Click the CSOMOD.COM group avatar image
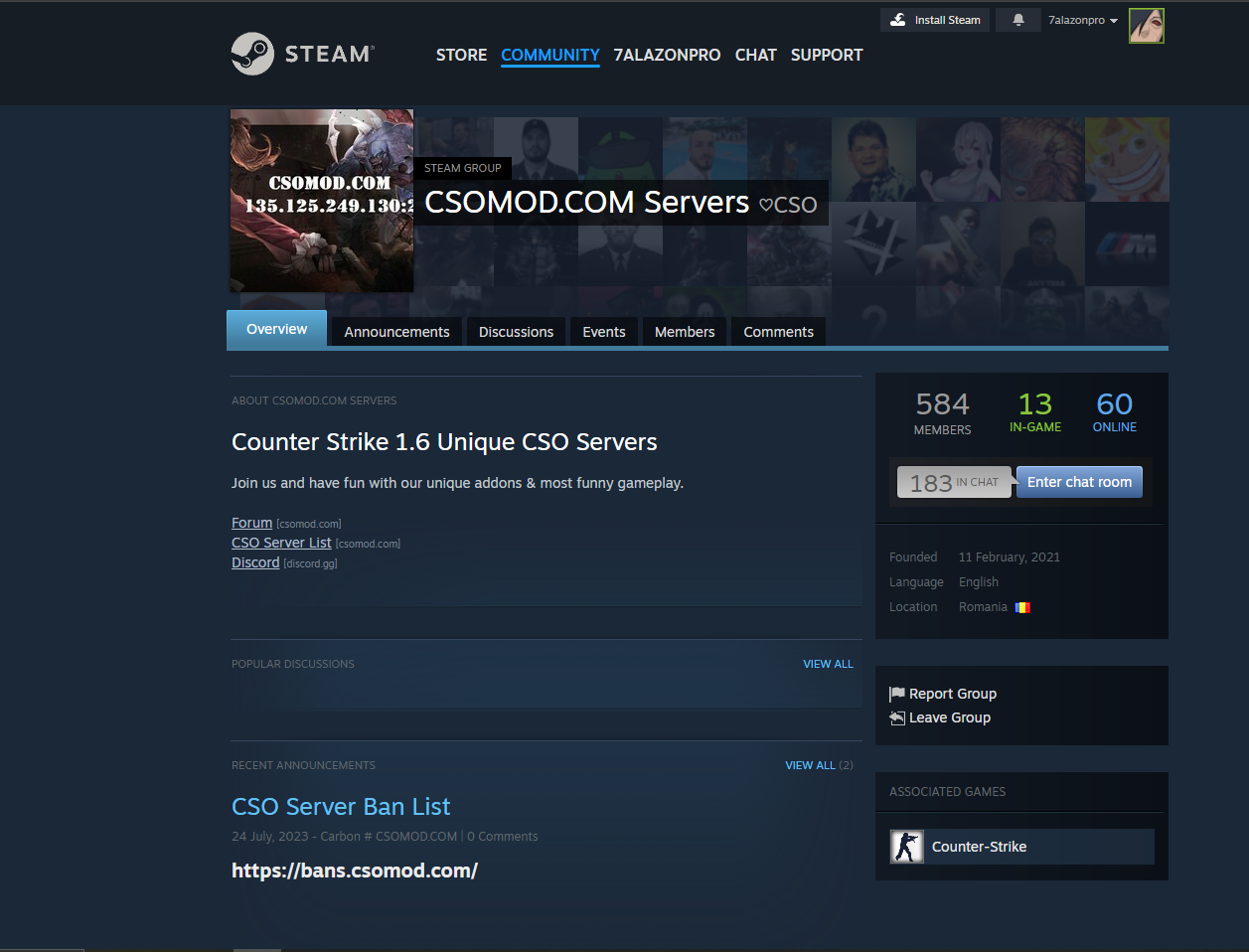The height and width of the screenshot is (952, 1249). click(x=322, y=200)
